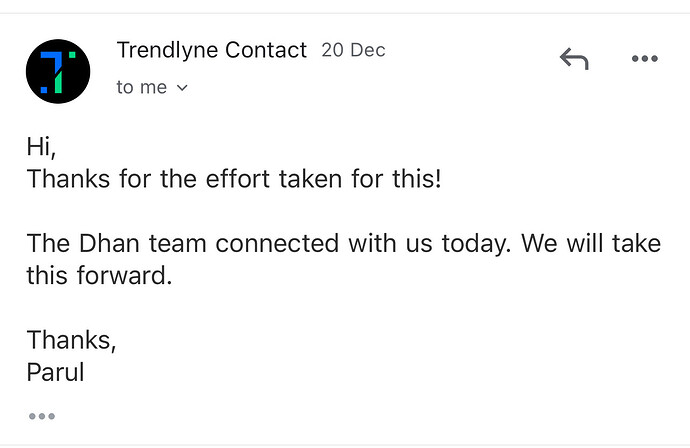Click the 'this forward.' line
The width and height of the screenshot is (690, 448).
[99, 275]
